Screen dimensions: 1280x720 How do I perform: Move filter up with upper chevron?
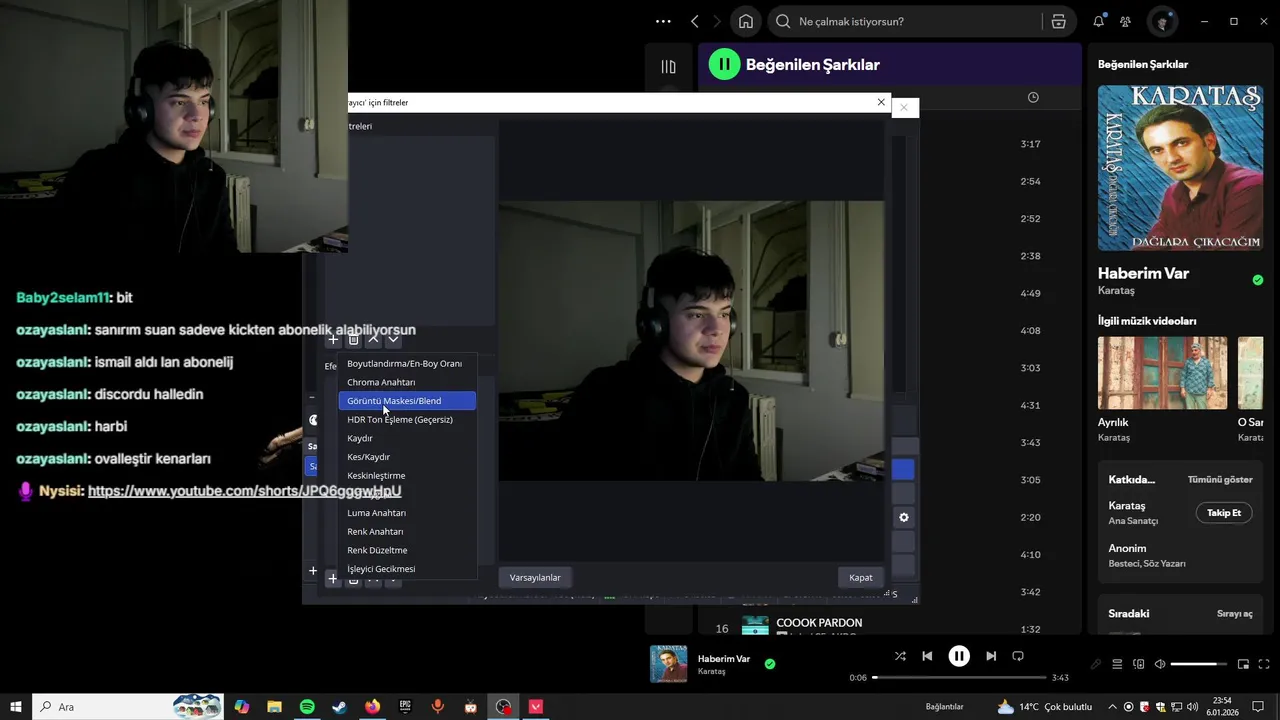[x=373, y=340]
